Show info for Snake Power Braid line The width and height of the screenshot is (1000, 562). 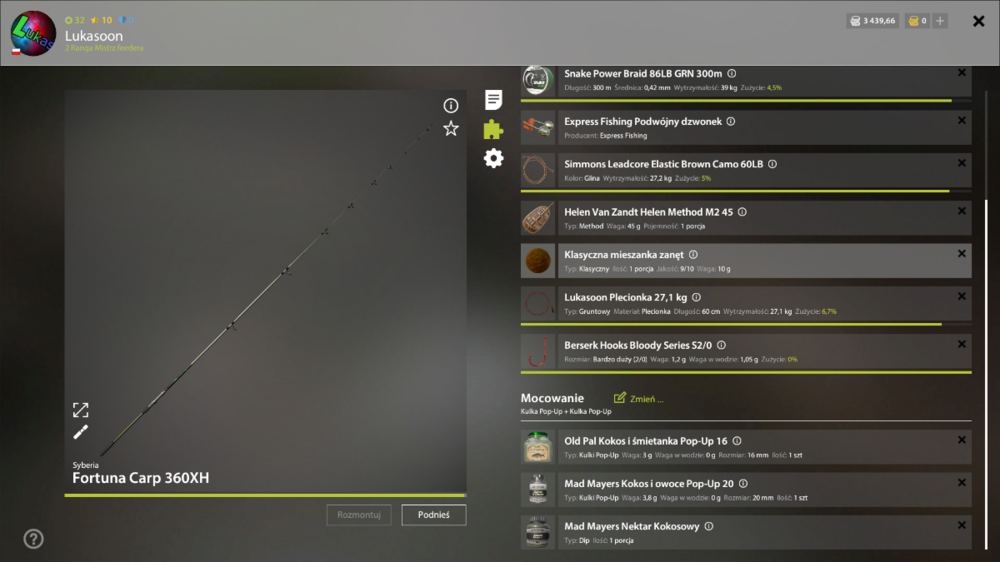[x=732, y=73]
